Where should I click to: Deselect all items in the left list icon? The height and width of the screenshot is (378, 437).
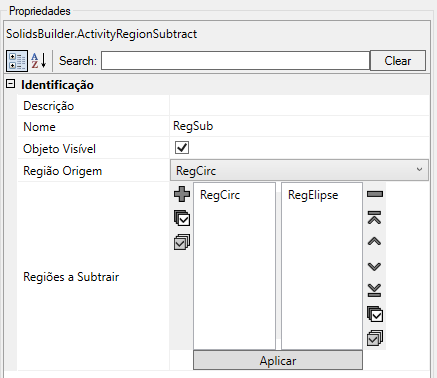[182, 242]
